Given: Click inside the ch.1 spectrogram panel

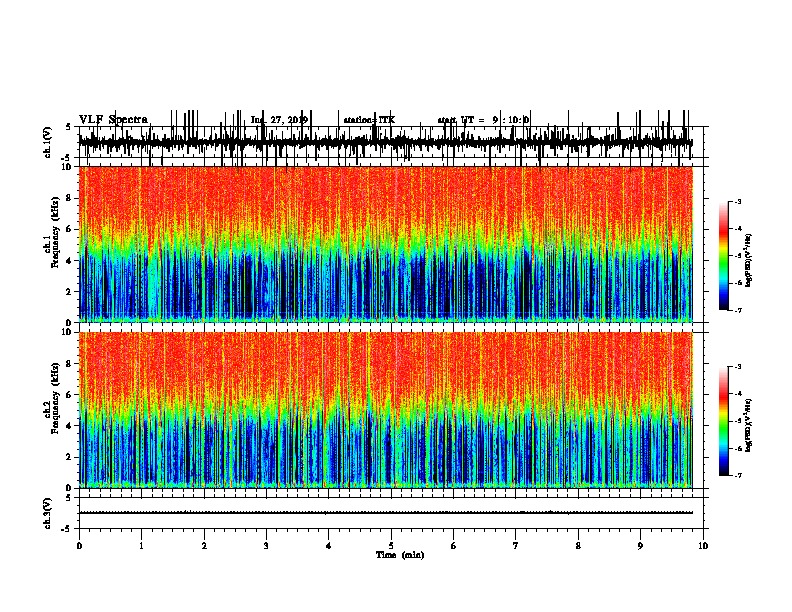Looking at the screenshot, I should coord(385,244).
